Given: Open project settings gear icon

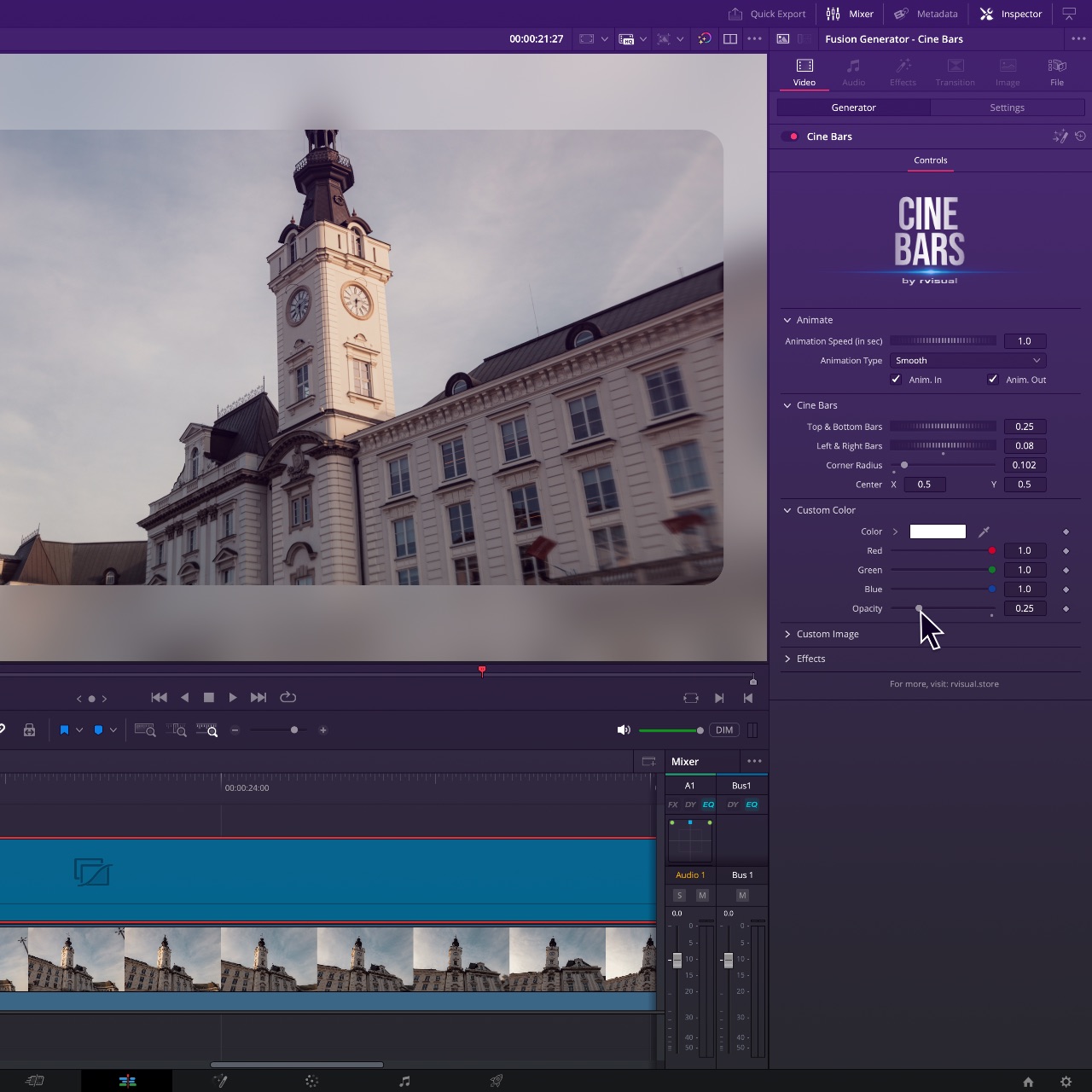Looking at the screenshot, I should click(x=1066, y=1082).
